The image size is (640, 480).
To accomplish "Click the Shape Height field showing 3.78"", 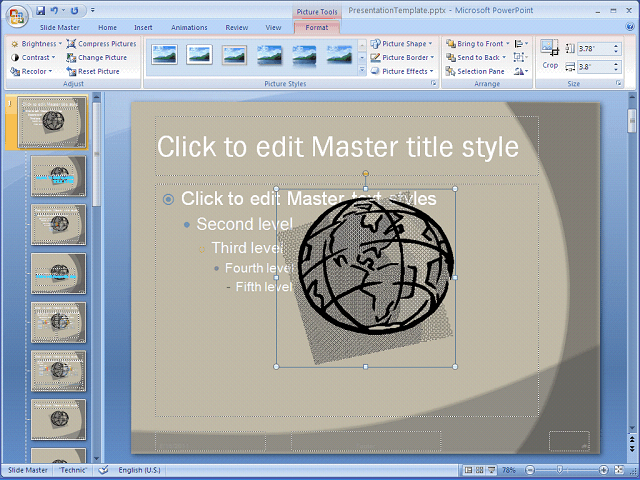I will (595, 49).
